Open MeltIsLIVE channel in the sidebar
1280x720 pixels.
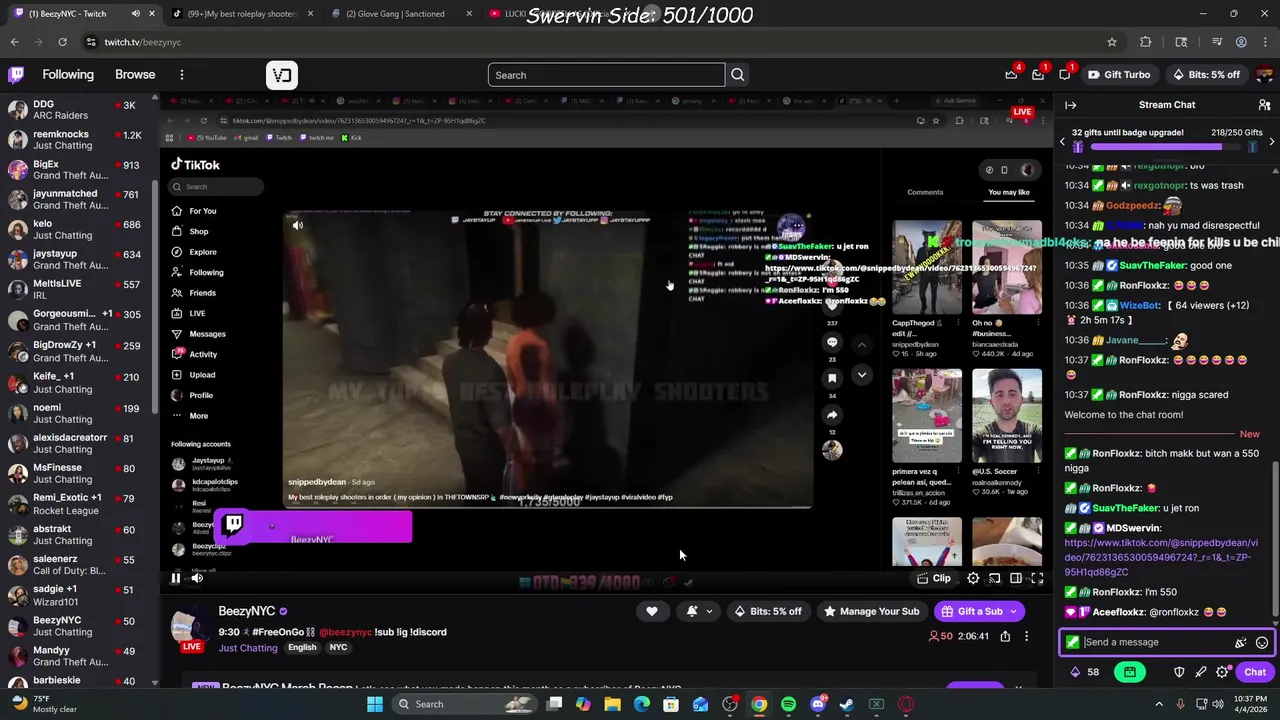(x=78, y=290)
